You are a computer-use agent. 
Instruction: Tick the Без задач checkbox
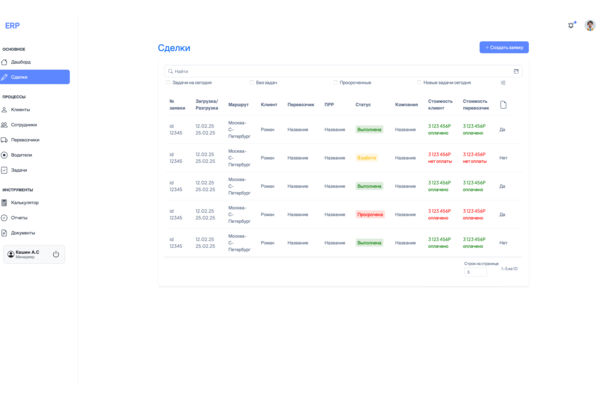pos(252,83)
